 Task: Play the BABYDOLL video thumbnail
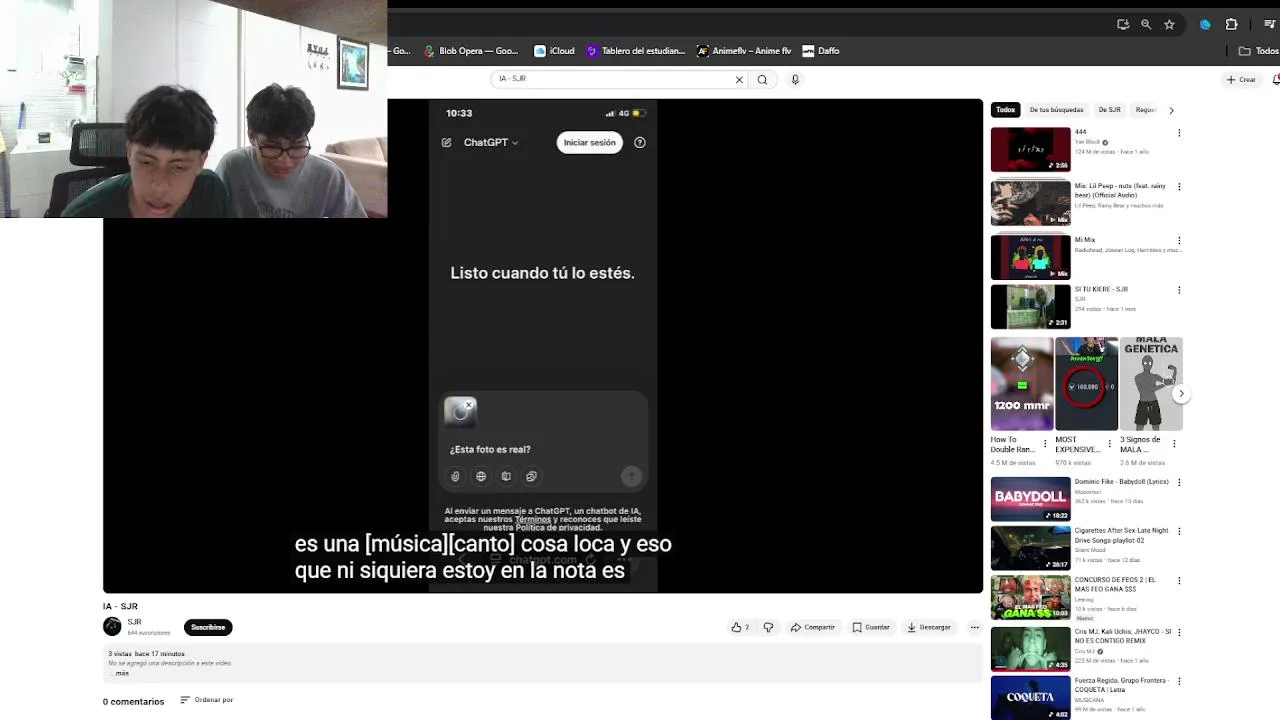coord(1030,499)
